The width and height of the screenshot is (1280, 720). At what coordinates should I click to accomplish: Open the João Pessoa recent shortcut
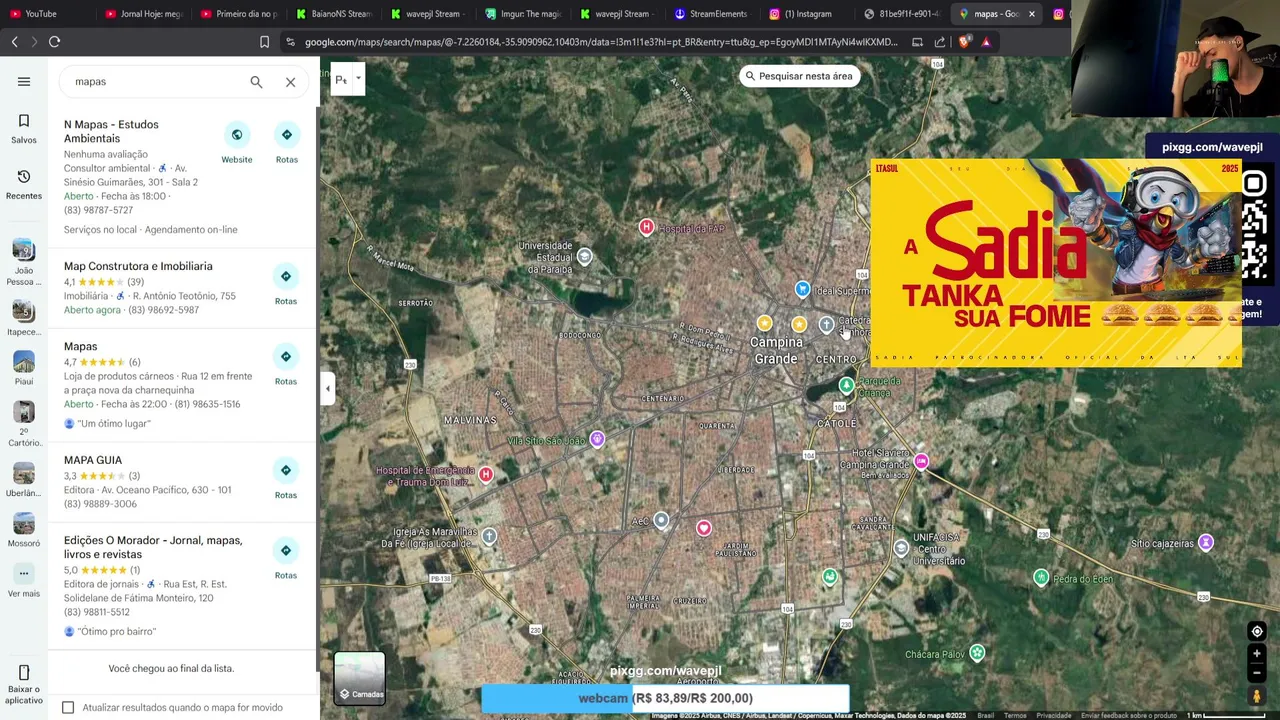click(24, 261)
